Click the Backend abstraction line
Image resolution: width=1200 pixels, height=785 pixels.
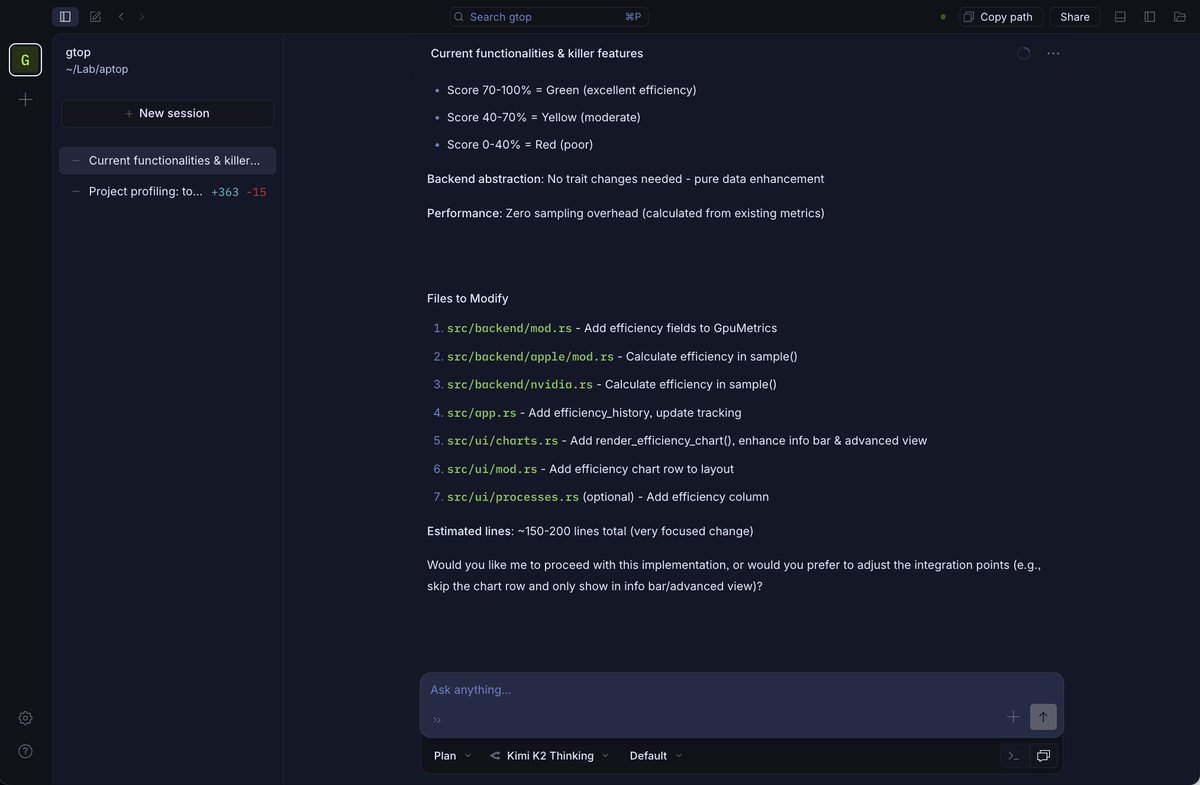coord(625,179)
